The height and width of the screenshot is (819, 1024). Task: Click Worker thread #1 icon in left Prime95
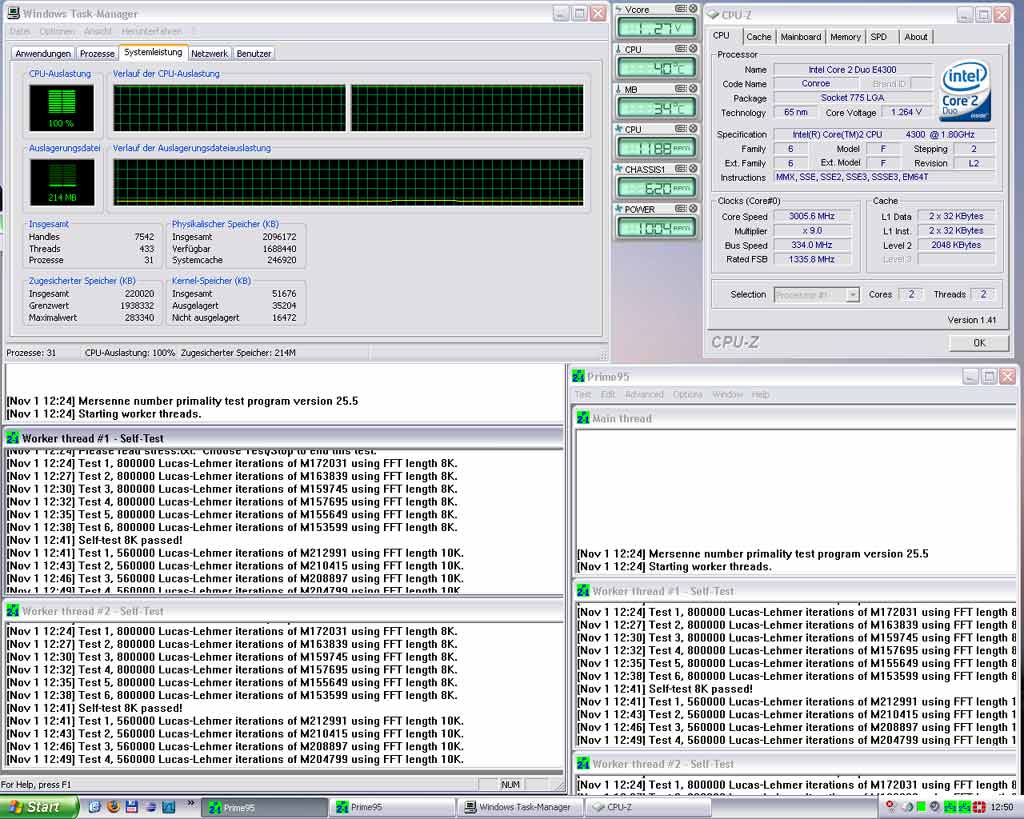click(x=12, y=438)
